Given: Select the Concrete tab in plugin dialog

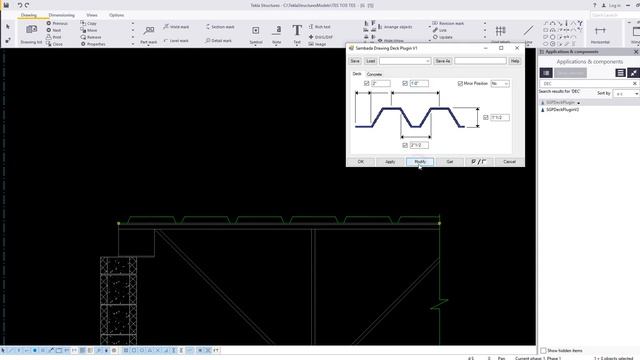Looking at the screenshot, I should [x=374, y=74].
